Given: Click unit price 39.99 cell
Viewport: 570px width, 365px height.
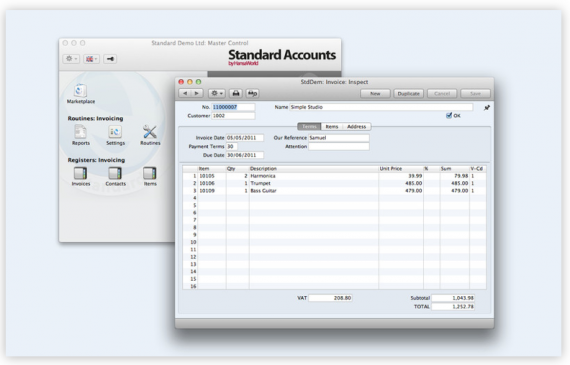Looking at the screenshot, I should (401, 176).
